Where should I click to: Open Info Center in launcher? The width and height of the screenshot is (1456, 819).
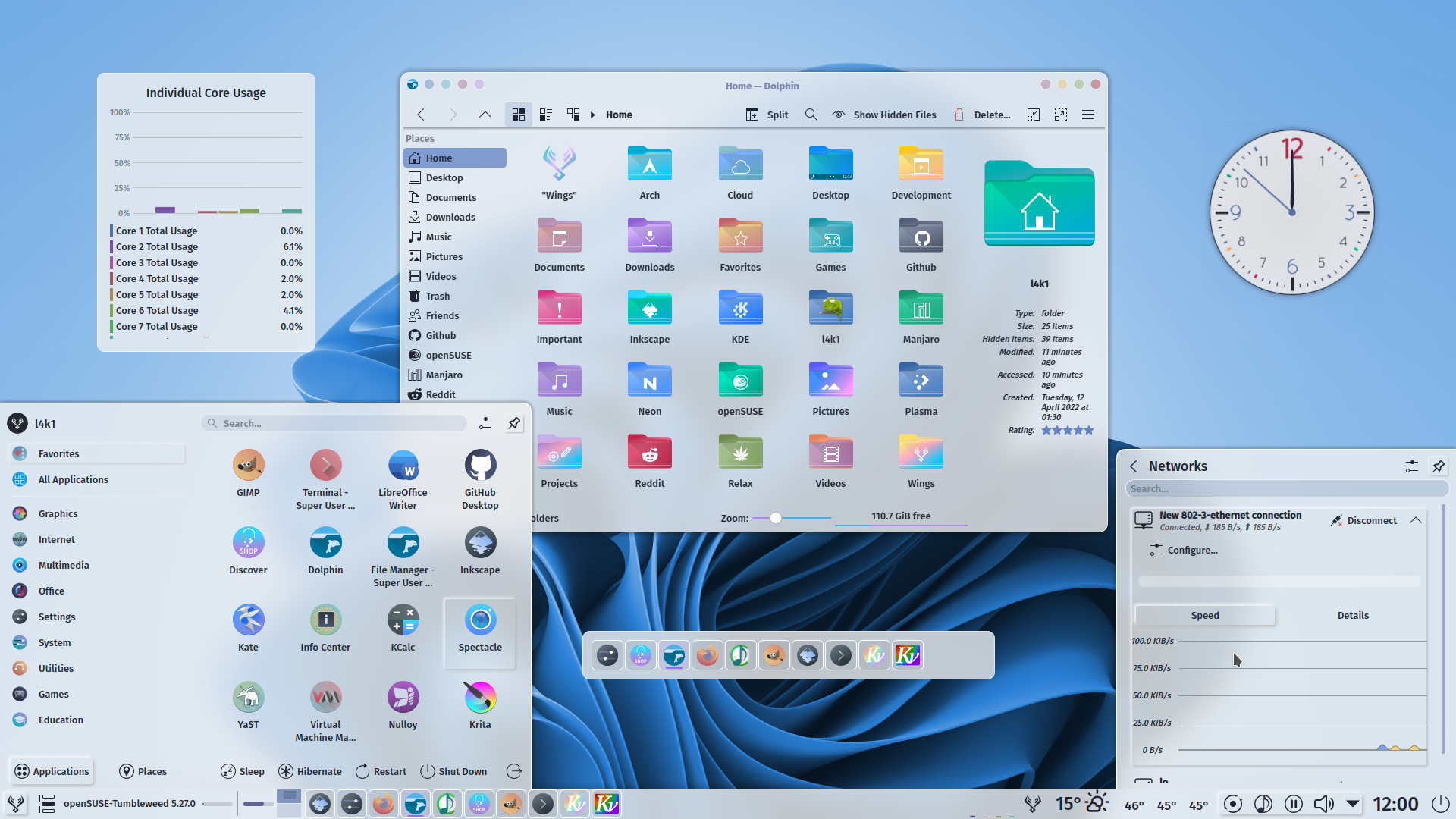pyautogui.click(x=325, y=628)
